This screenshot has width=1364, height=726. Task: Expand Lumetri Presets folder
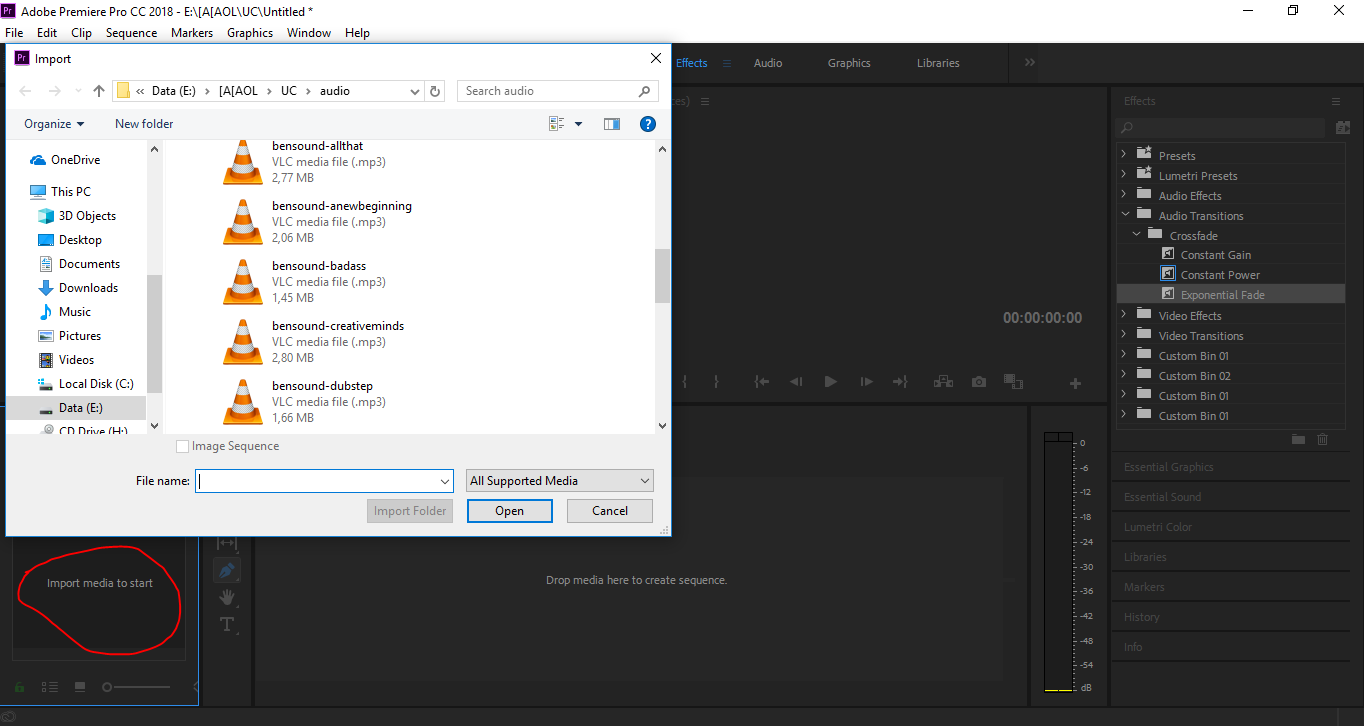[x=1123, y=175]
